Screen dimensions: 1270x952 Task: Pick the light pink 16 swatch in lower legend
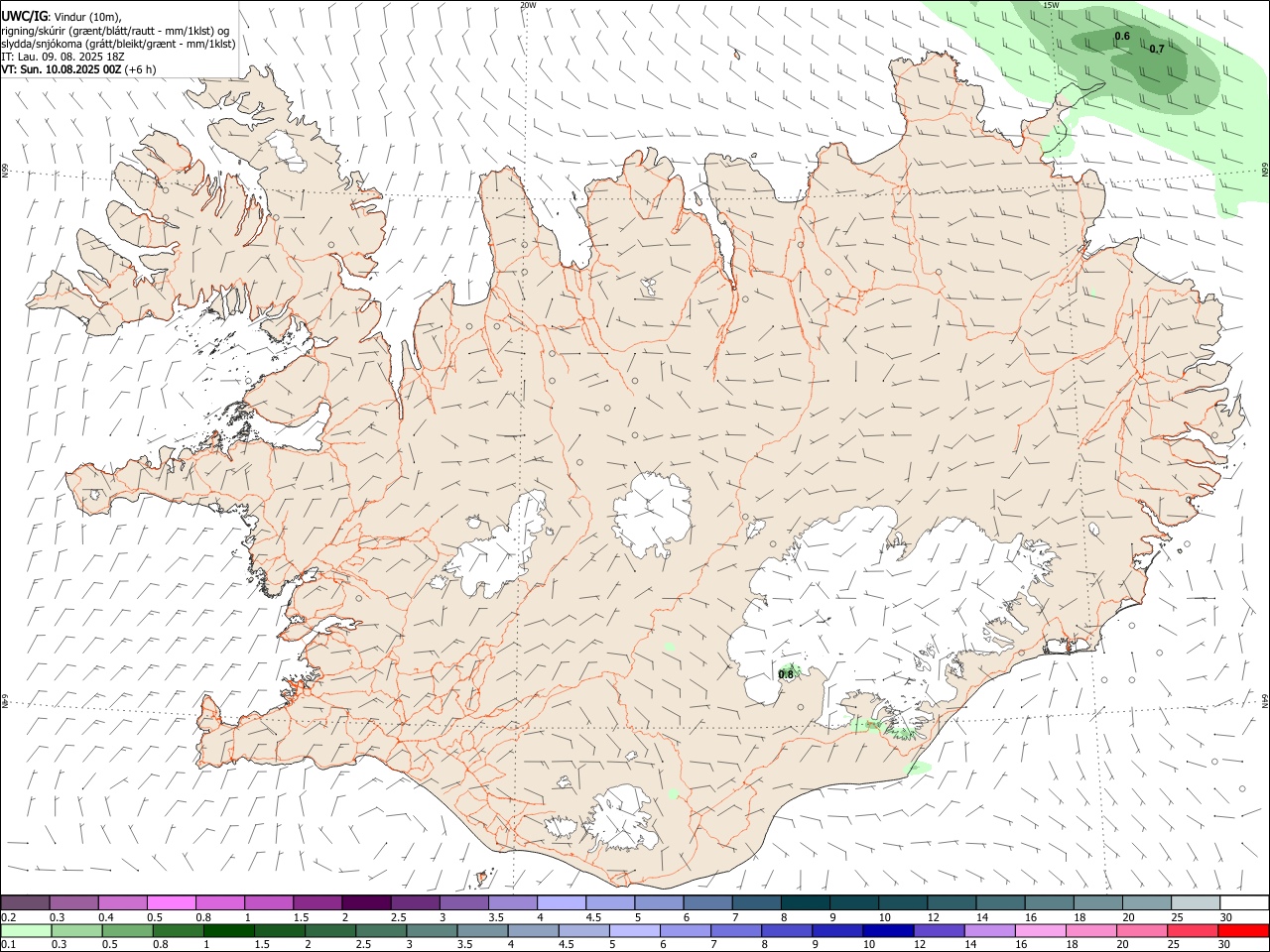tap(1041, 930)
